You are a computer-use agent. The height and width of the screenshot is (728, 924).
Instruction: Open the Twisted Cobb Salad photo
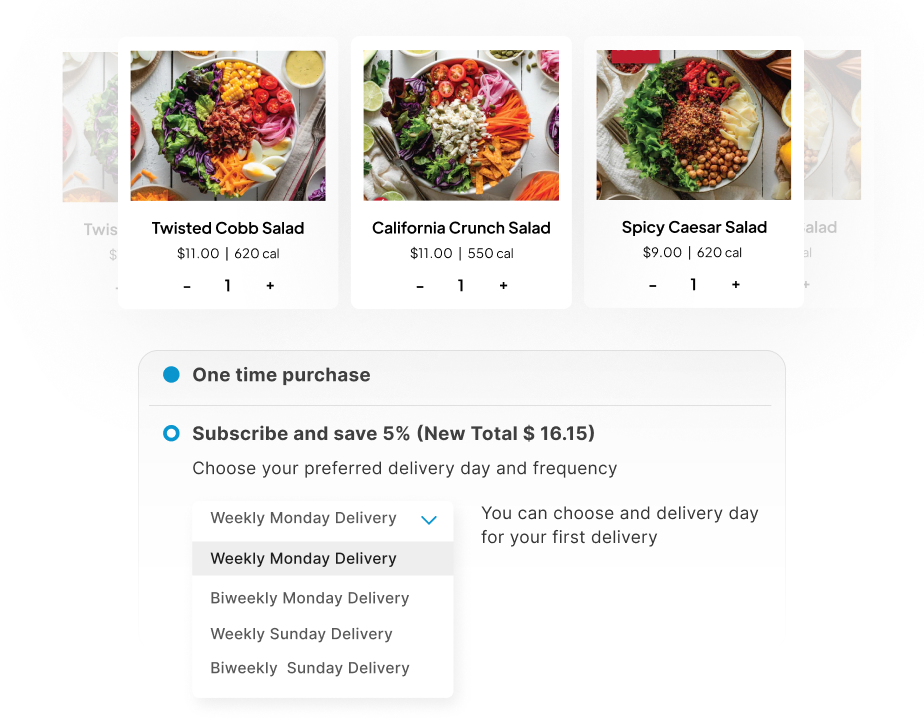coord(228,126)
